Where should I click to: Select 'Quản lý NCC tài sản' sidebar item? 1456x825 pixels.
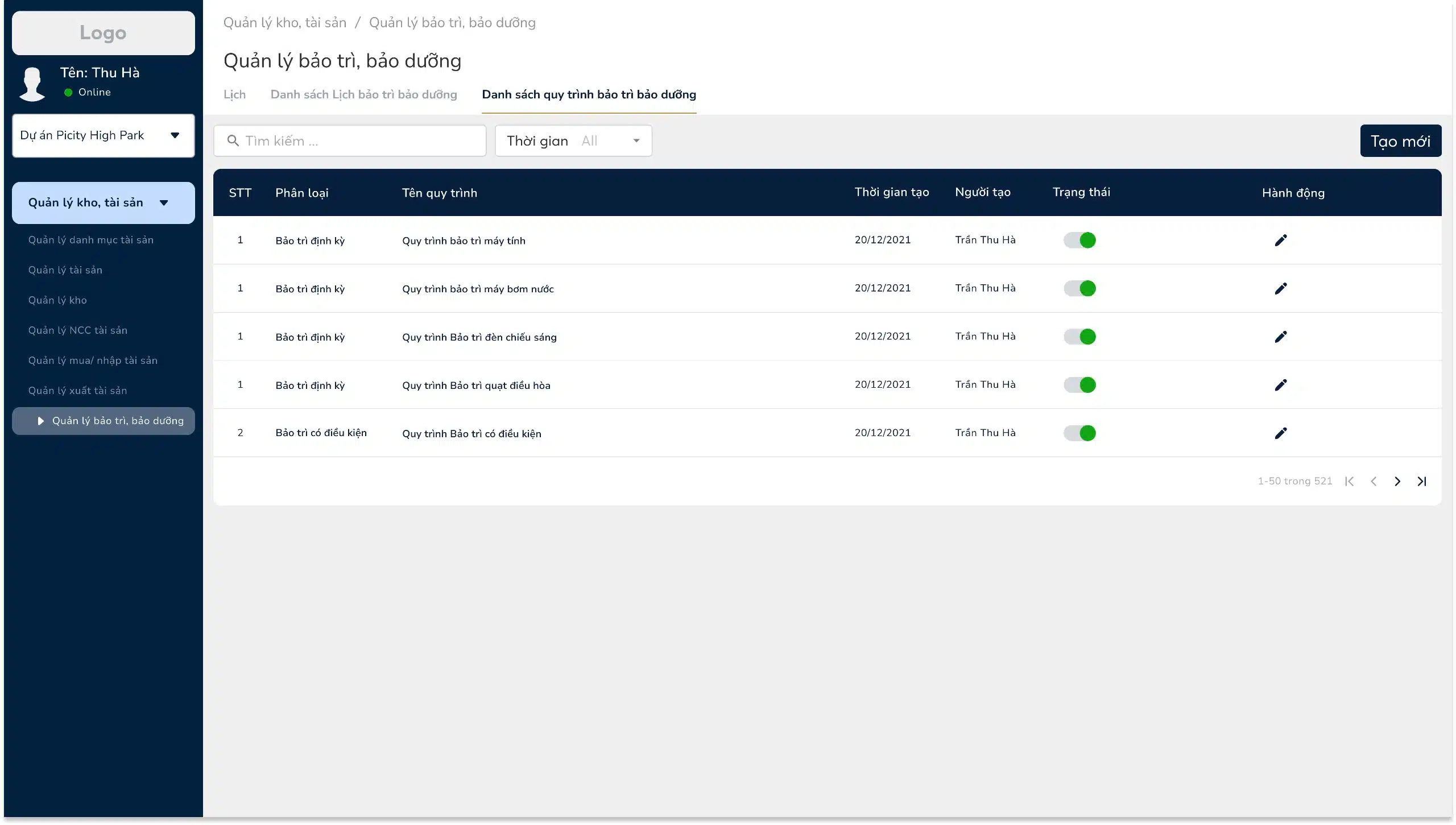tap(78, 330)
